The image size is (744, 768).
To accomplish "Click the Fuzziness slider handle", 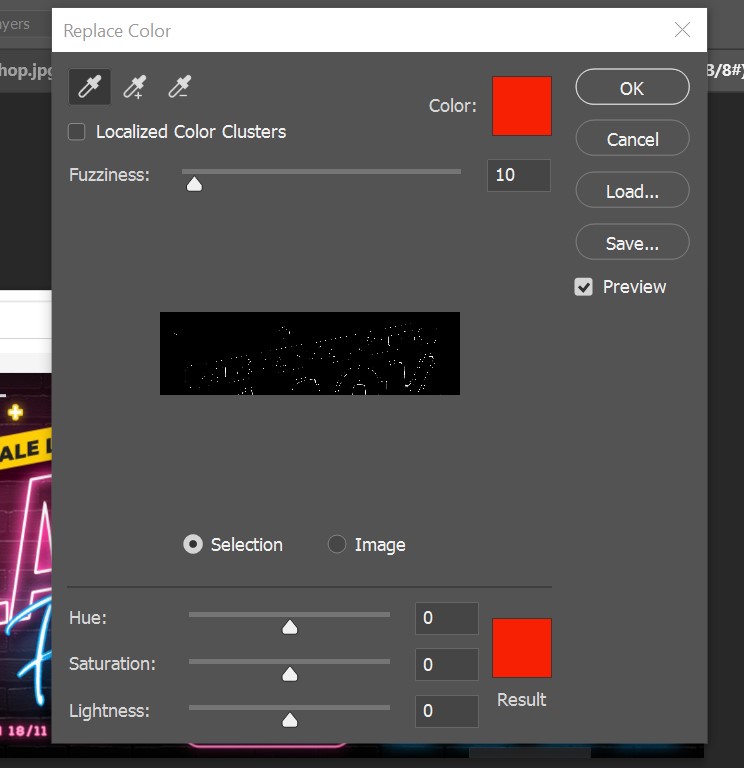I will tap(194, 183).
